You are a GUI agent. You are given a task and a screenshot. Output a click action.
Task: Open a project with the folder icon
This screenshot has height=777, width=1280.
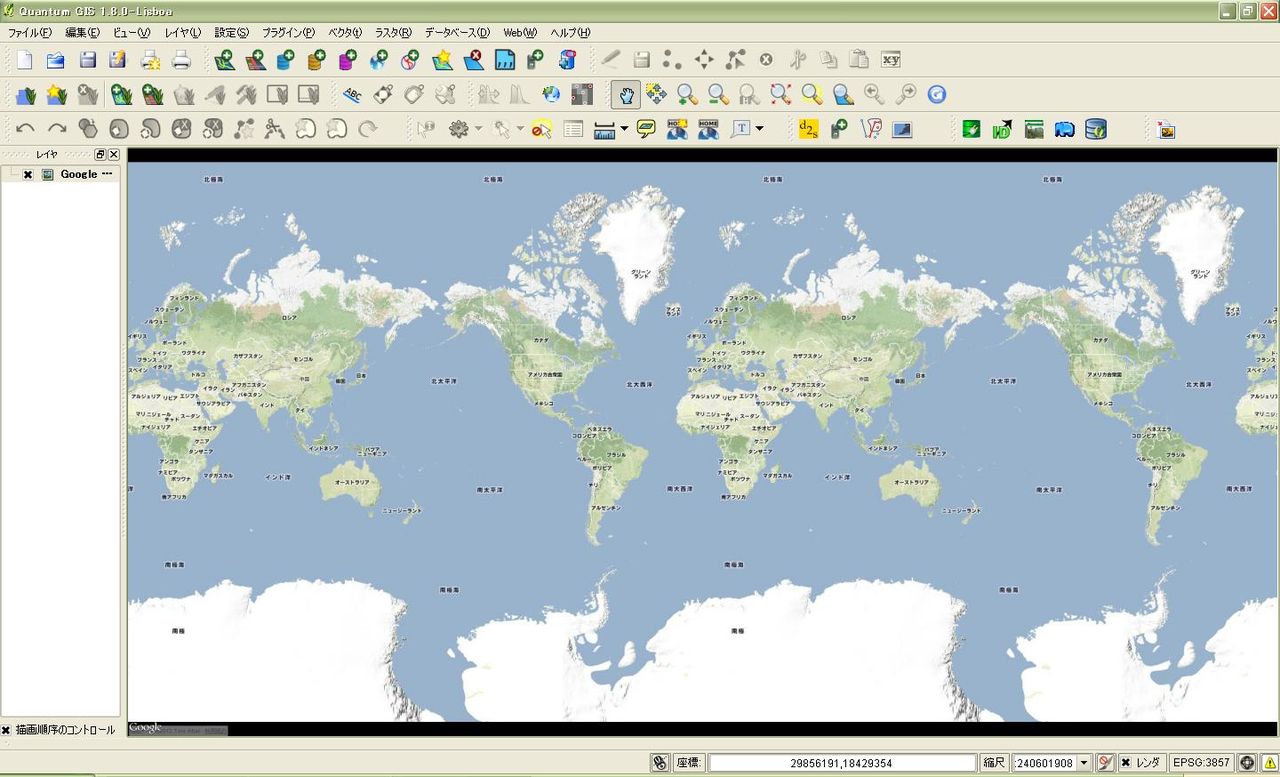[55, 60]
